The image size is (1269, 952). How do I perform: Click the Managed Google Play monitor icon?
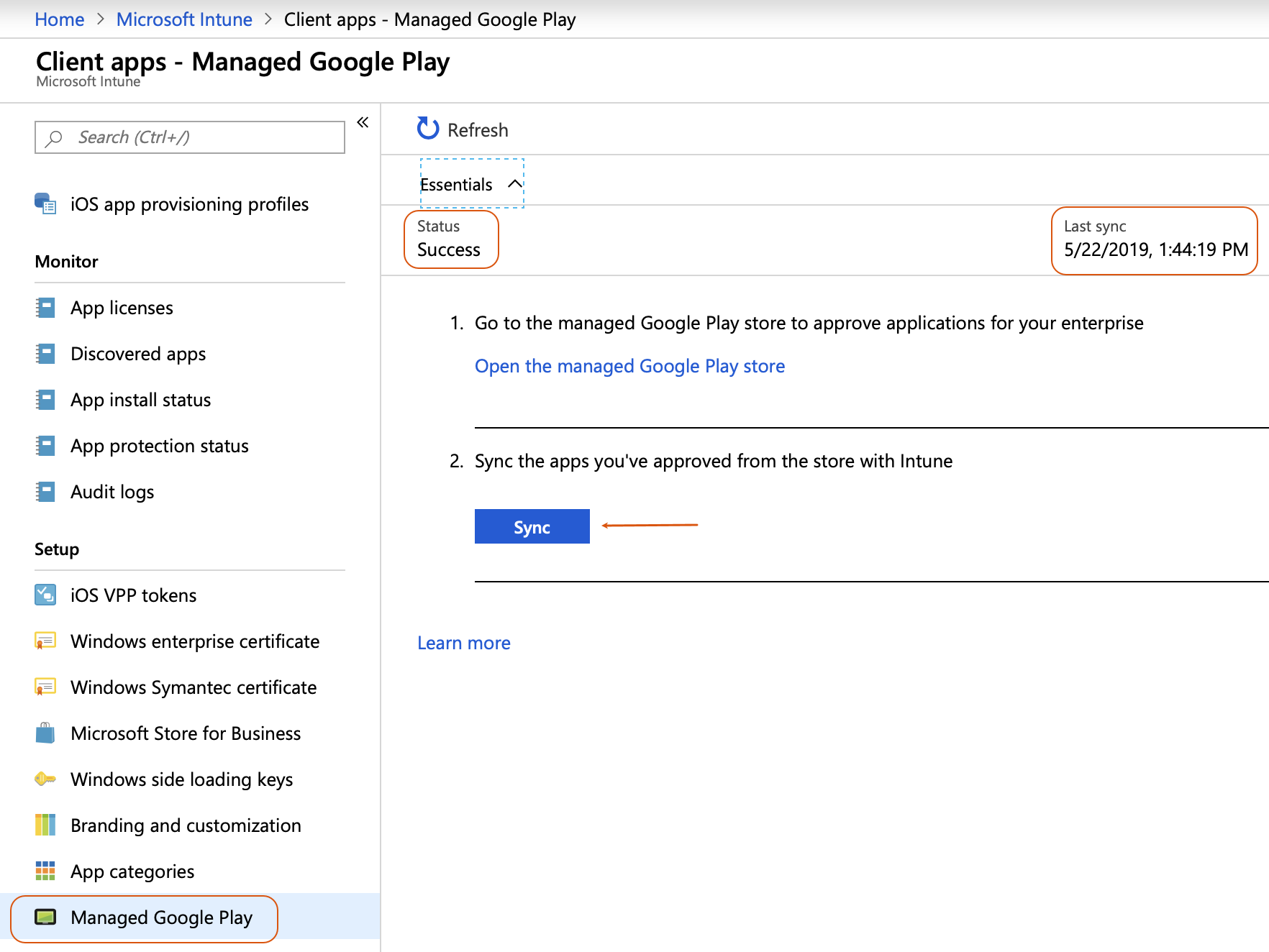click(x=45, y=917)
